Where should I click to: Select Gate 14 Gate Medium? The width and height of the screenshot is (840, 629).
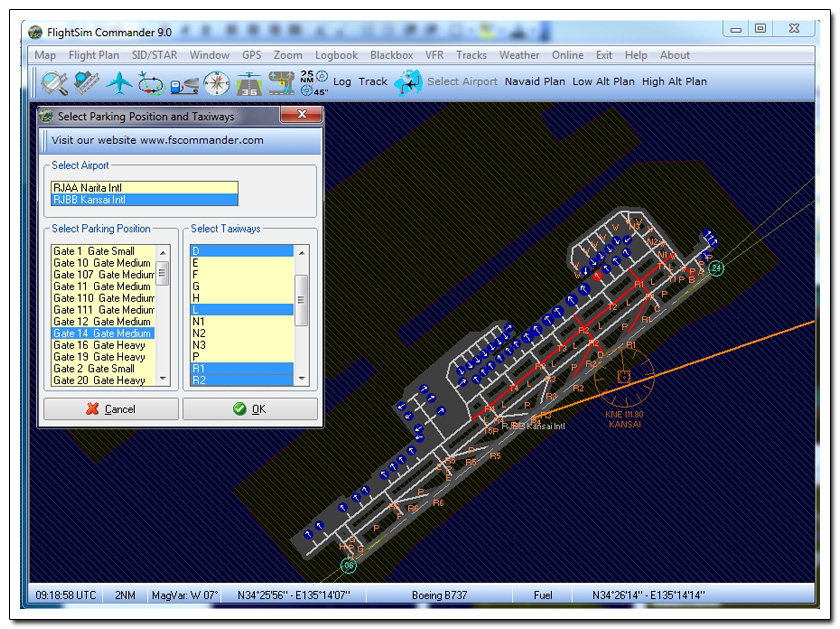103,333
